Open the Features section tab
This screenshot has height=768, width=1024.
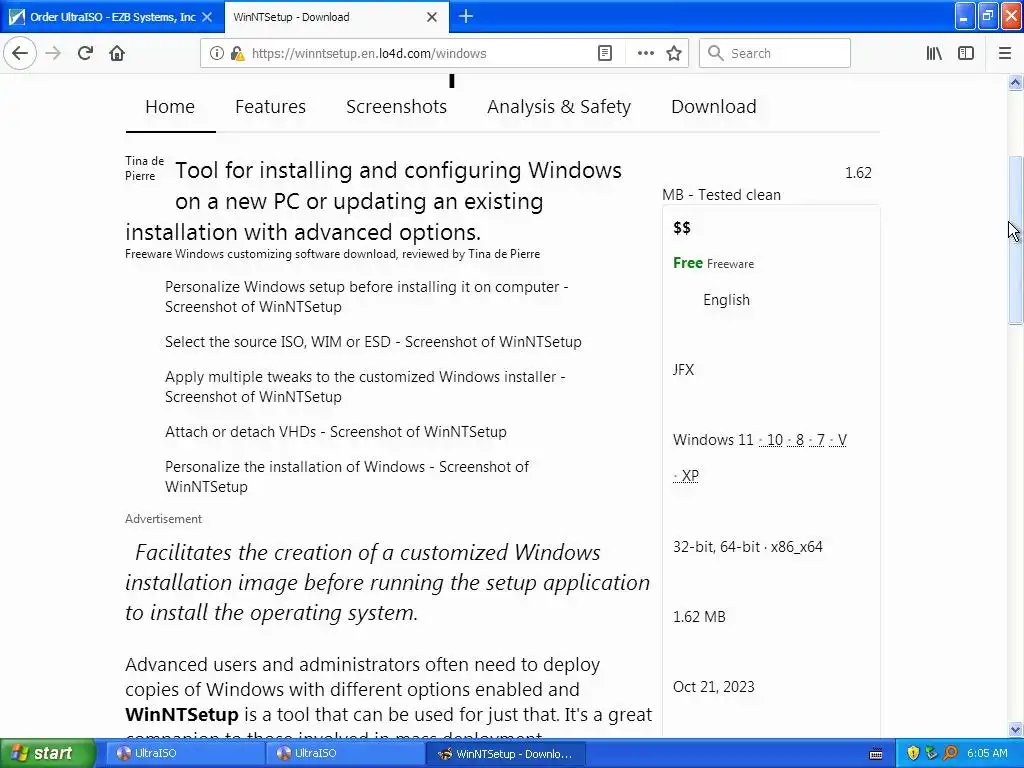pos(270,106)
